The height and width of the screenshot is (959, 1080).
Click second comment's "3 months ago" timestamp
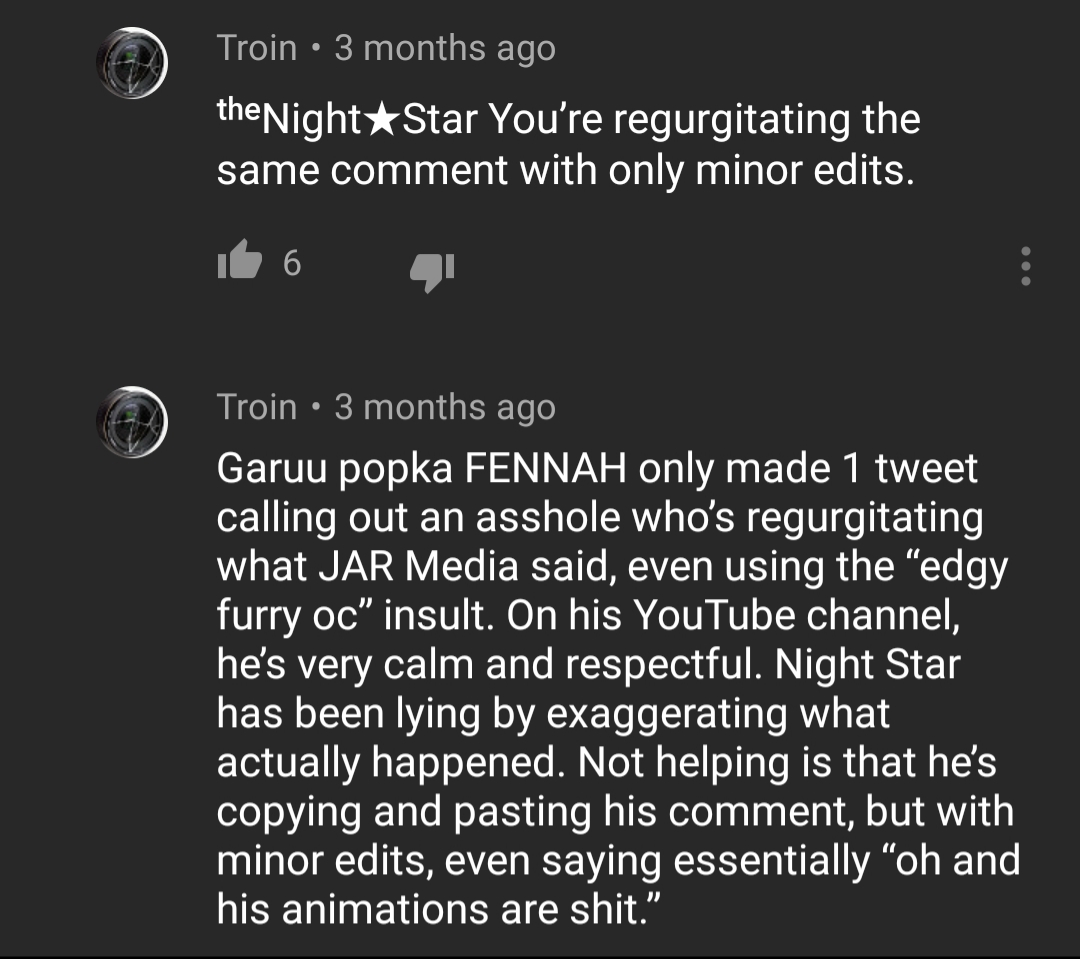point(444,407)
